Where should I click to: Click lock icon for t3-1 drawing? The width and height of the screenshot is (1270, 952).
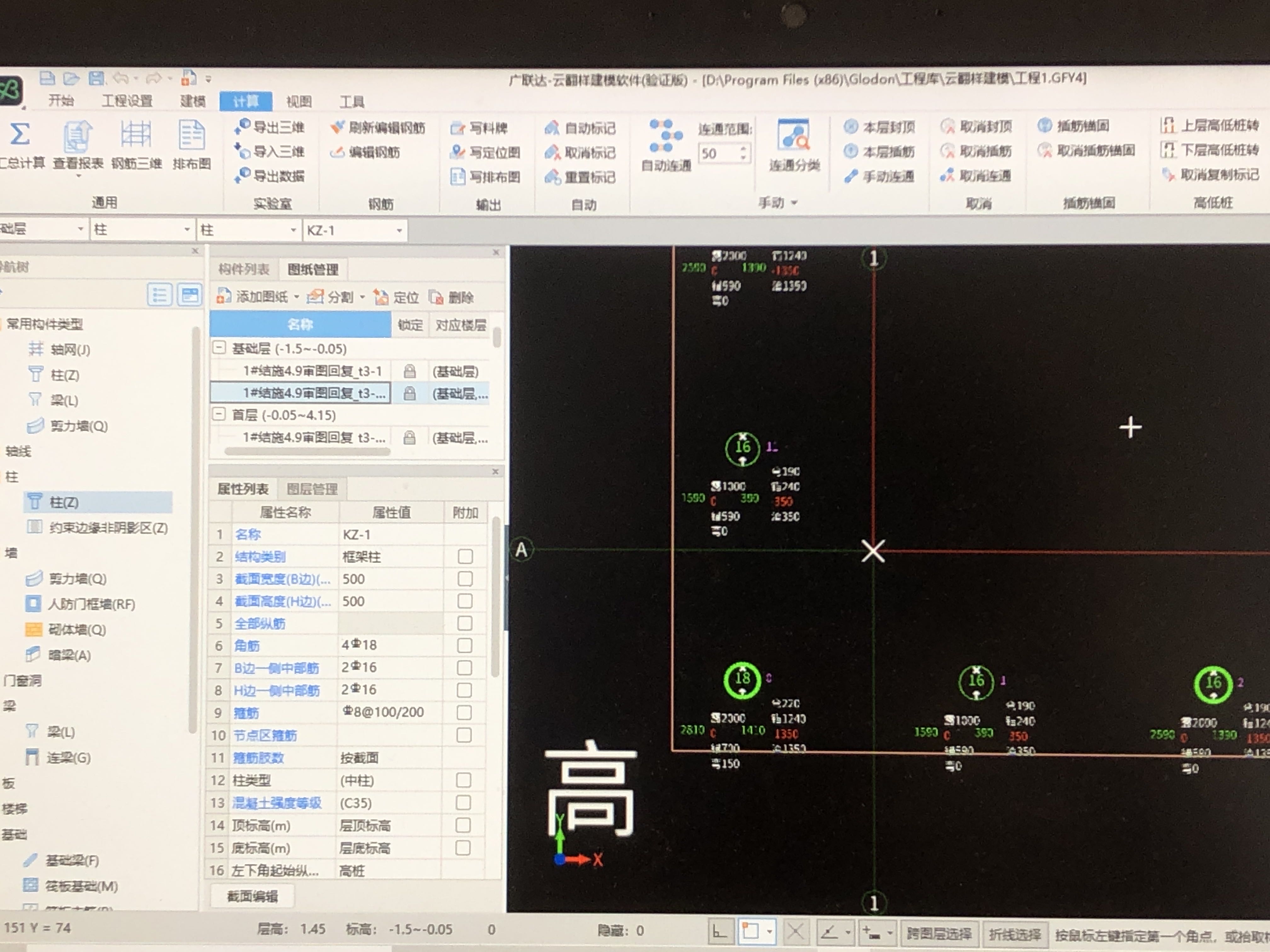tap(409, 371)
